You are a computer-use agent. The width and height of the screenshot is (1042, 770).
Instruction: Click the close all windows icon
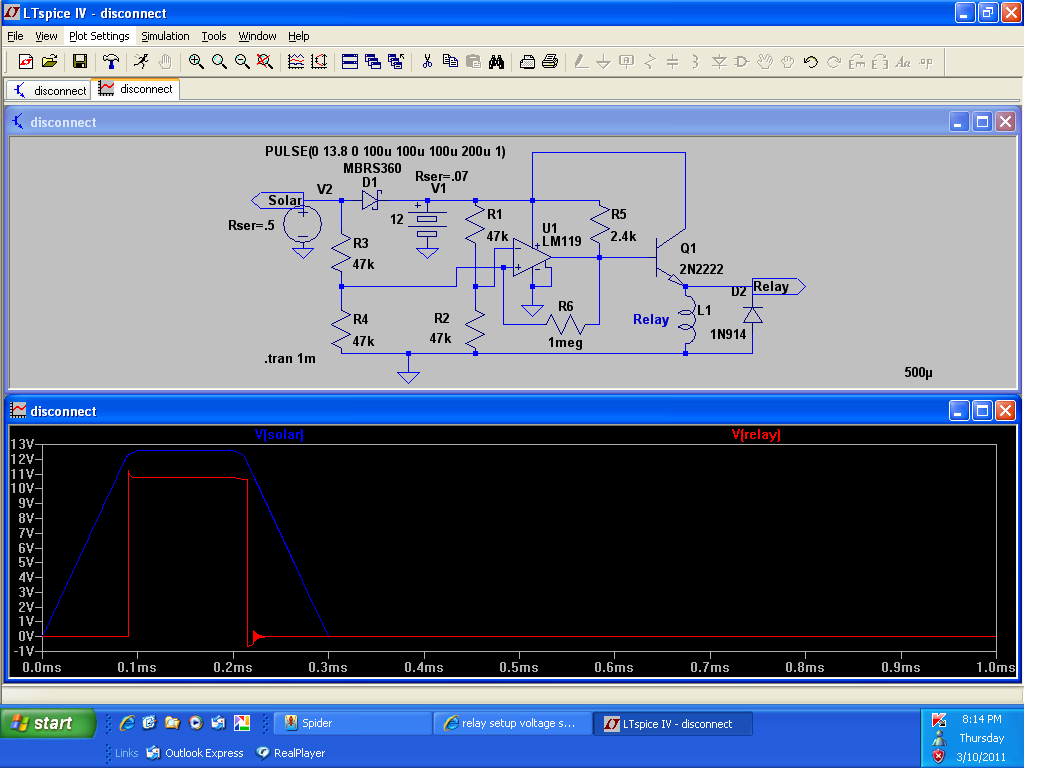click(x=396, y=62)
